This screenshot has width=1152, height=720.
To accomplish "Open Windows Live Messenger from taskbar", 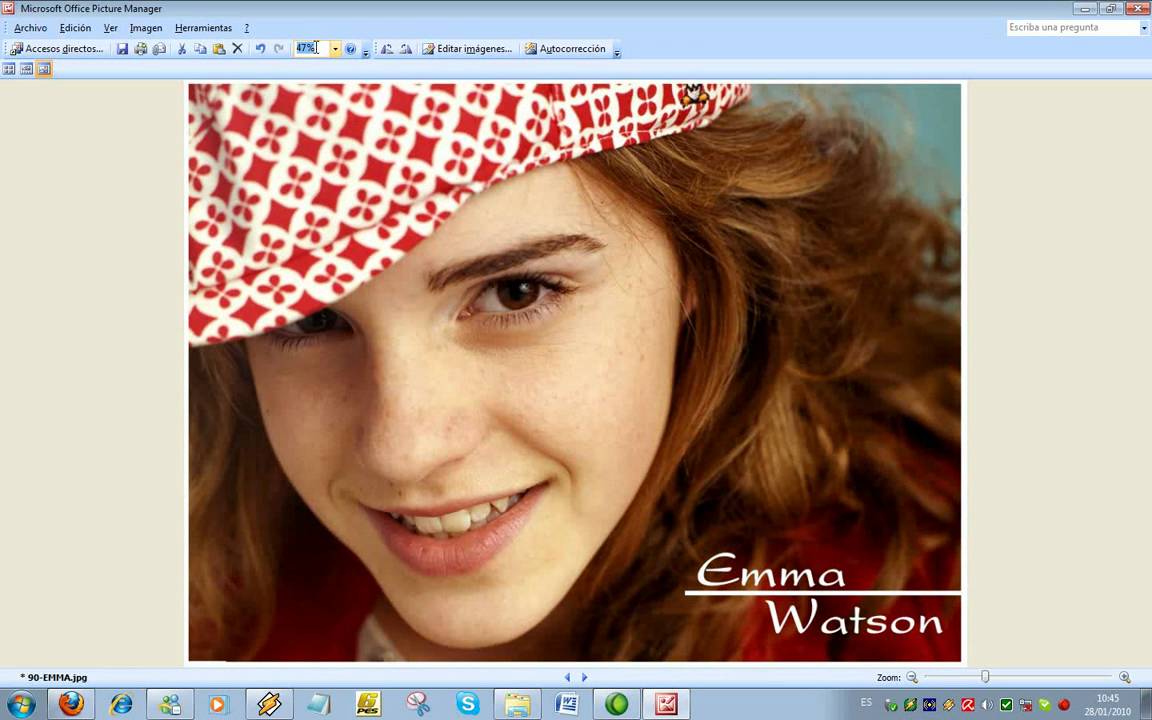I will 170,705.
